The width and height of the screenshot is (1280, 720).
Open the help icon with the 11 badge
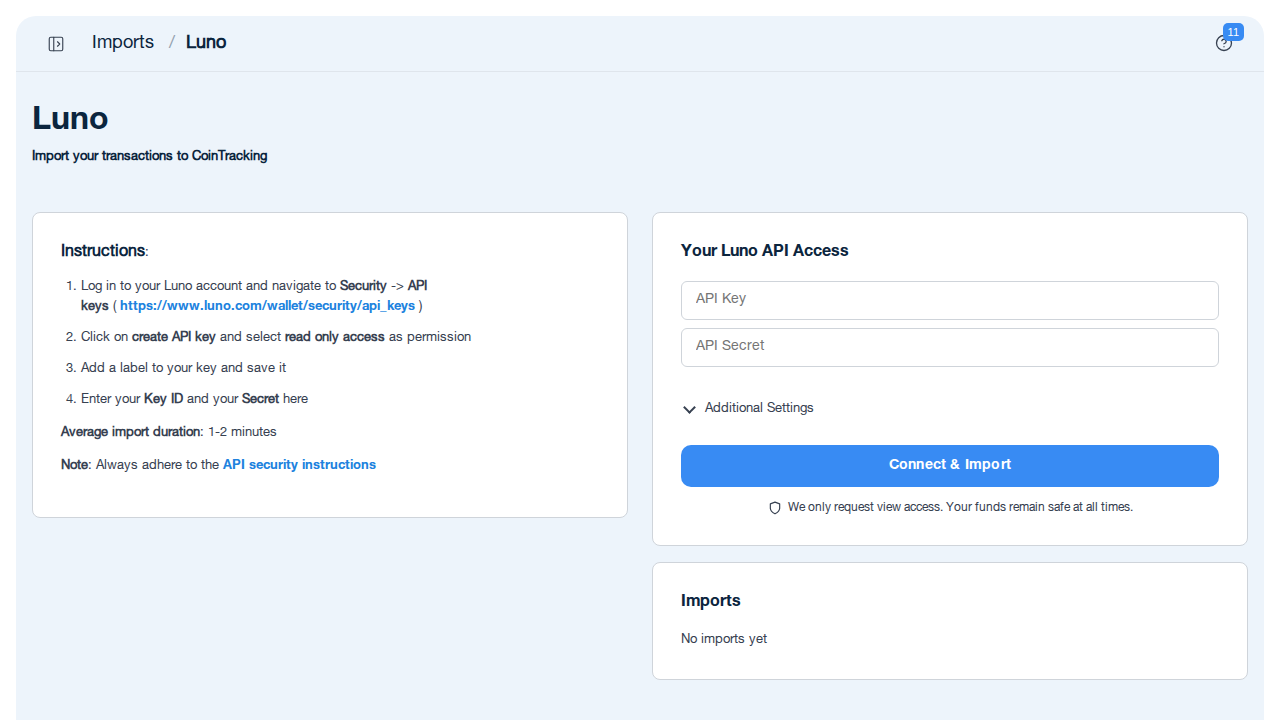(x=1224, y=43)
